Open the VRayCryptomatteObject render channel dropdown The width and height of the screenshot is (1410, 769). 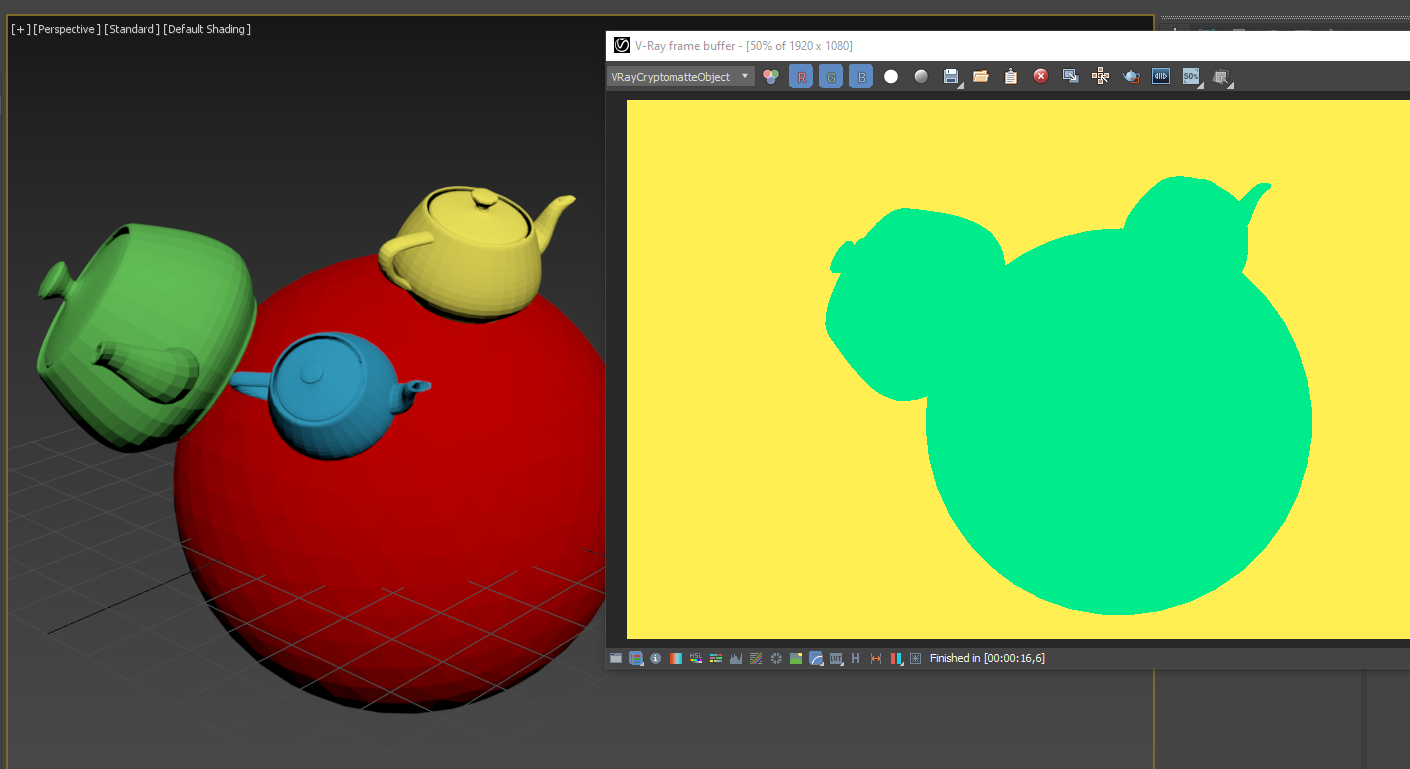point(680,77)
